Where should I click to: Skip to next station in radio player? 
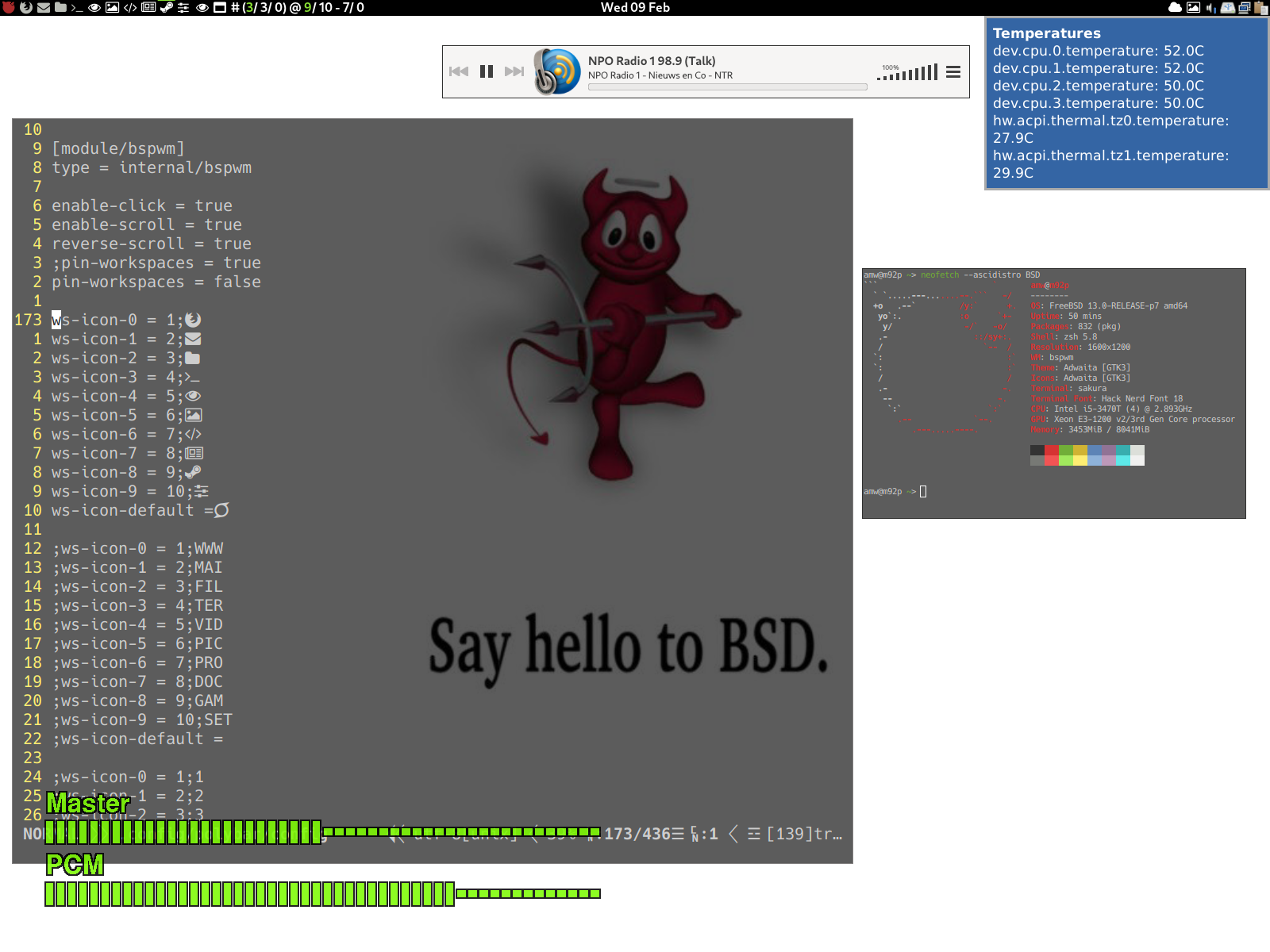(514, 71)
